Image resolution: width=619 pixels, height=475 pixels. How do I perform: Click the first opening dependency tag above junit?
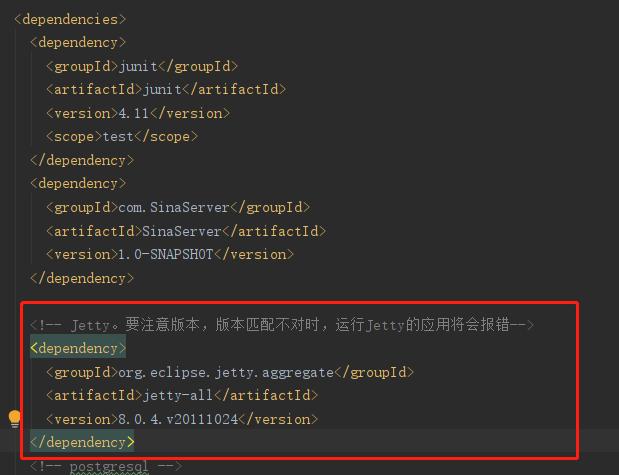click(x=78, y=43)
